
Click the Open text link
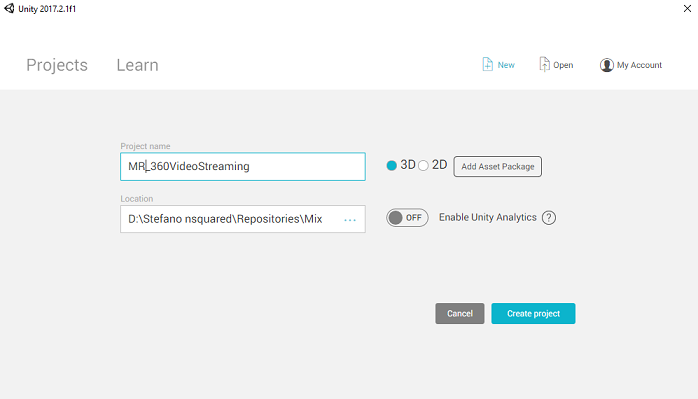point(563,65)
